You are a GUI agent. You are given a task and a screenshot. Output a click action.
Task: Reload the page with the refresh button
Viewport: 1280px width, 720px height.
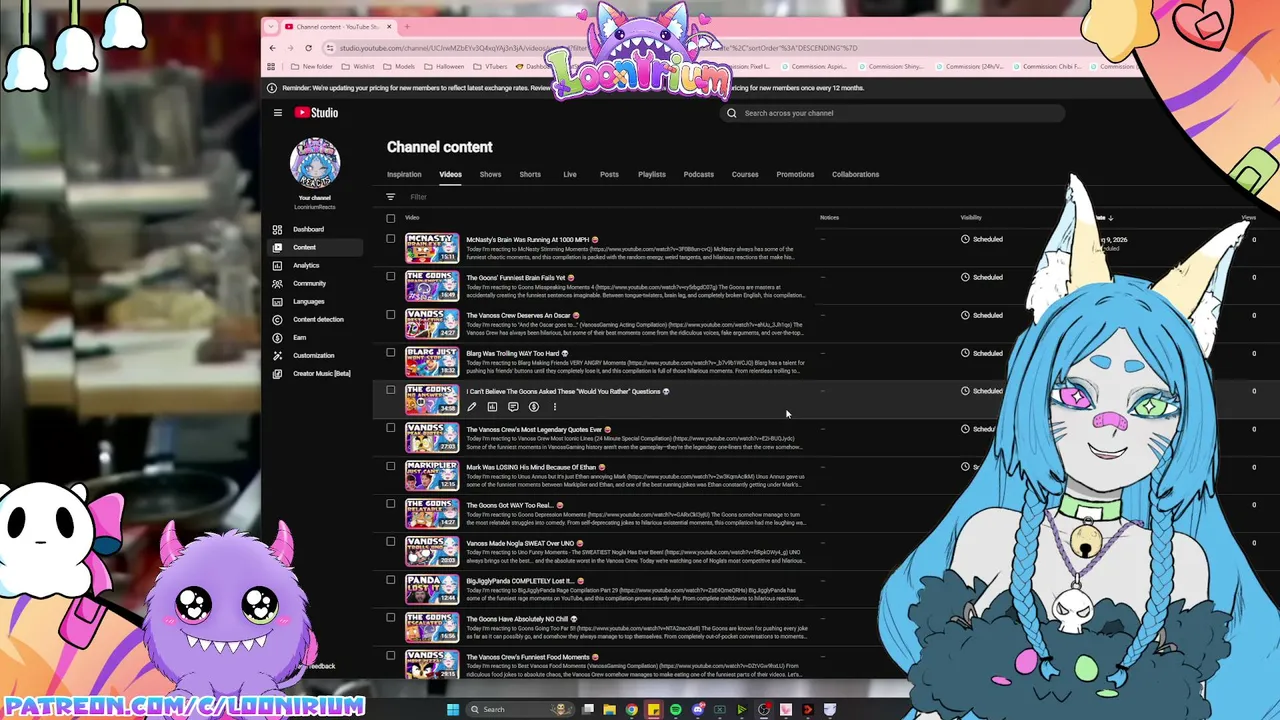309,48
